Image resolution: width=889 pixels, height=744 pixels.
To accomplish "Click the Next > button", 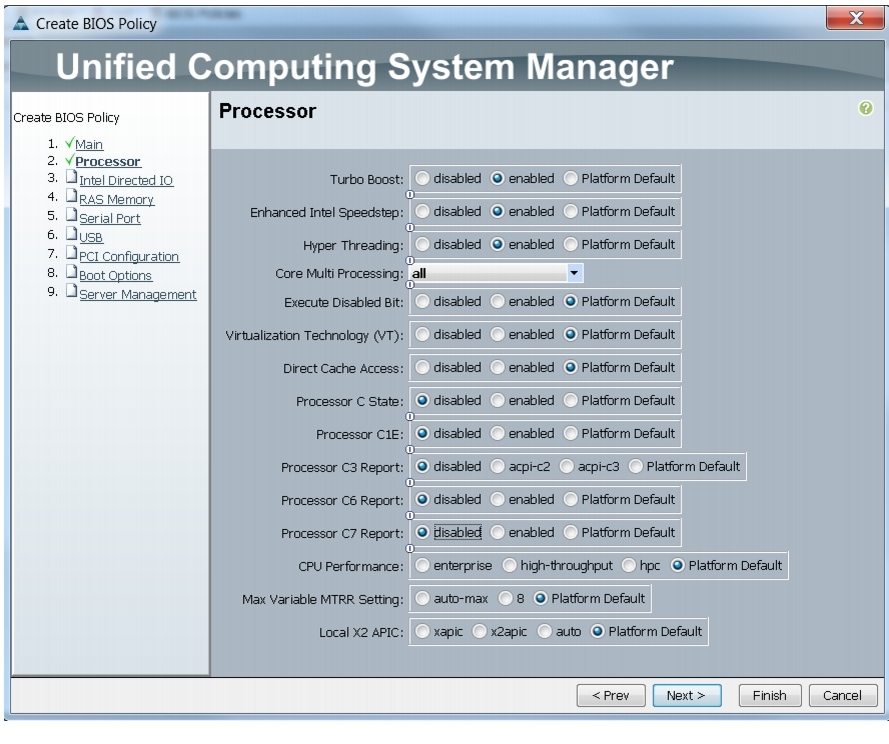I will [x=687, y=695].
